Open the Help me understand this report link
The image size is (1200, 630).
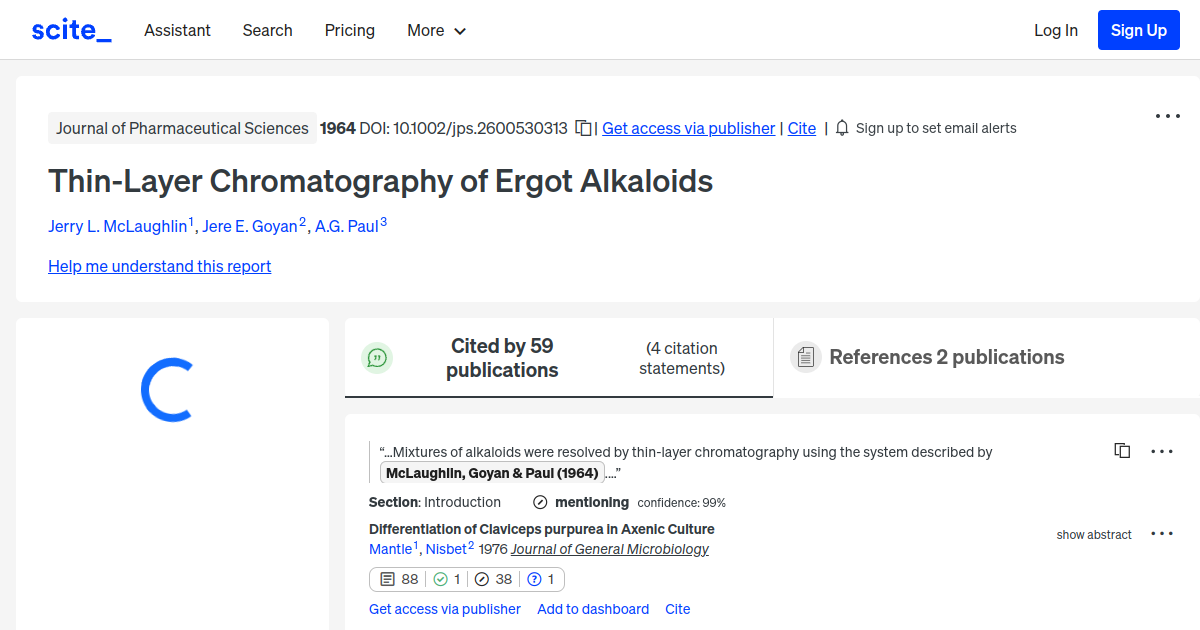pyautogui.click(x=159, y=266)
